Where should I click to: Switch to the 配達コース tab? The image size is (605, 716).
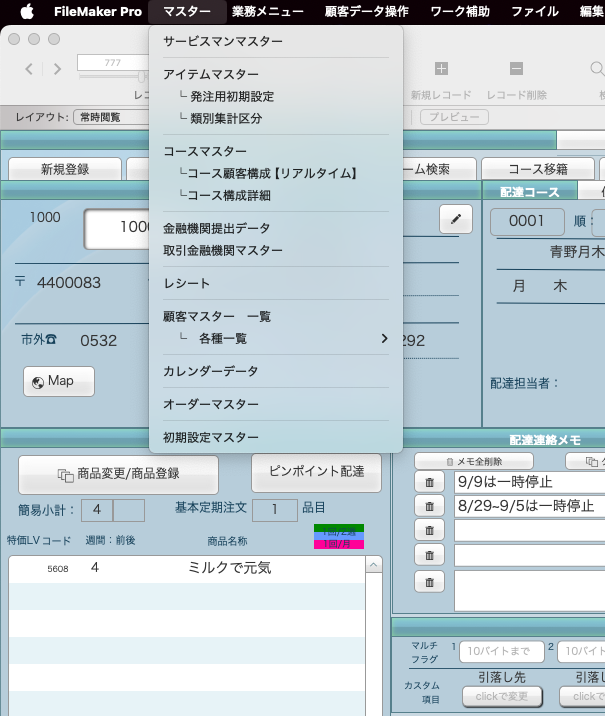(x=530, y=192)
